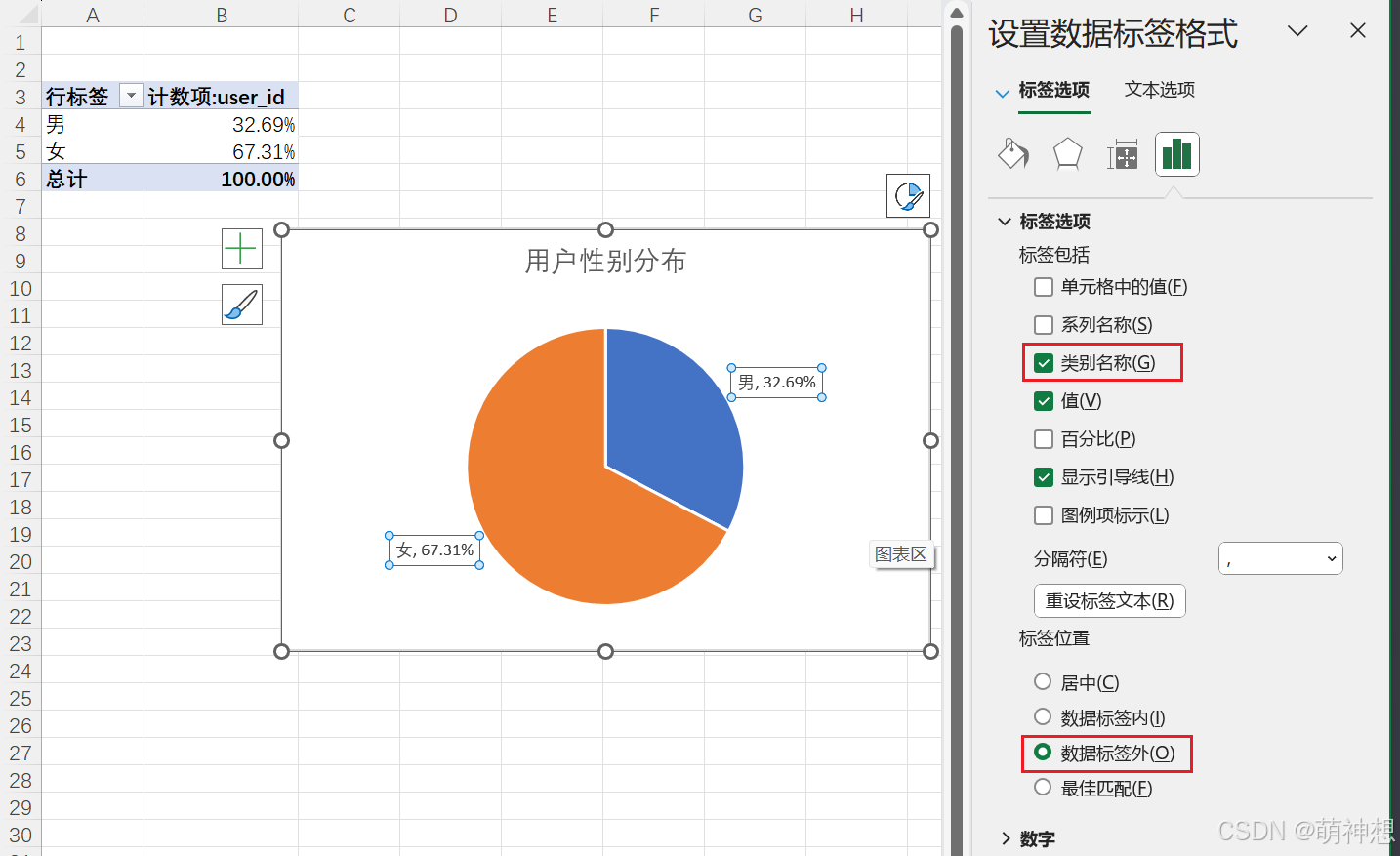Select the 居中 label position
This screenshot has height=856, width=1400.
[1043, 681]
